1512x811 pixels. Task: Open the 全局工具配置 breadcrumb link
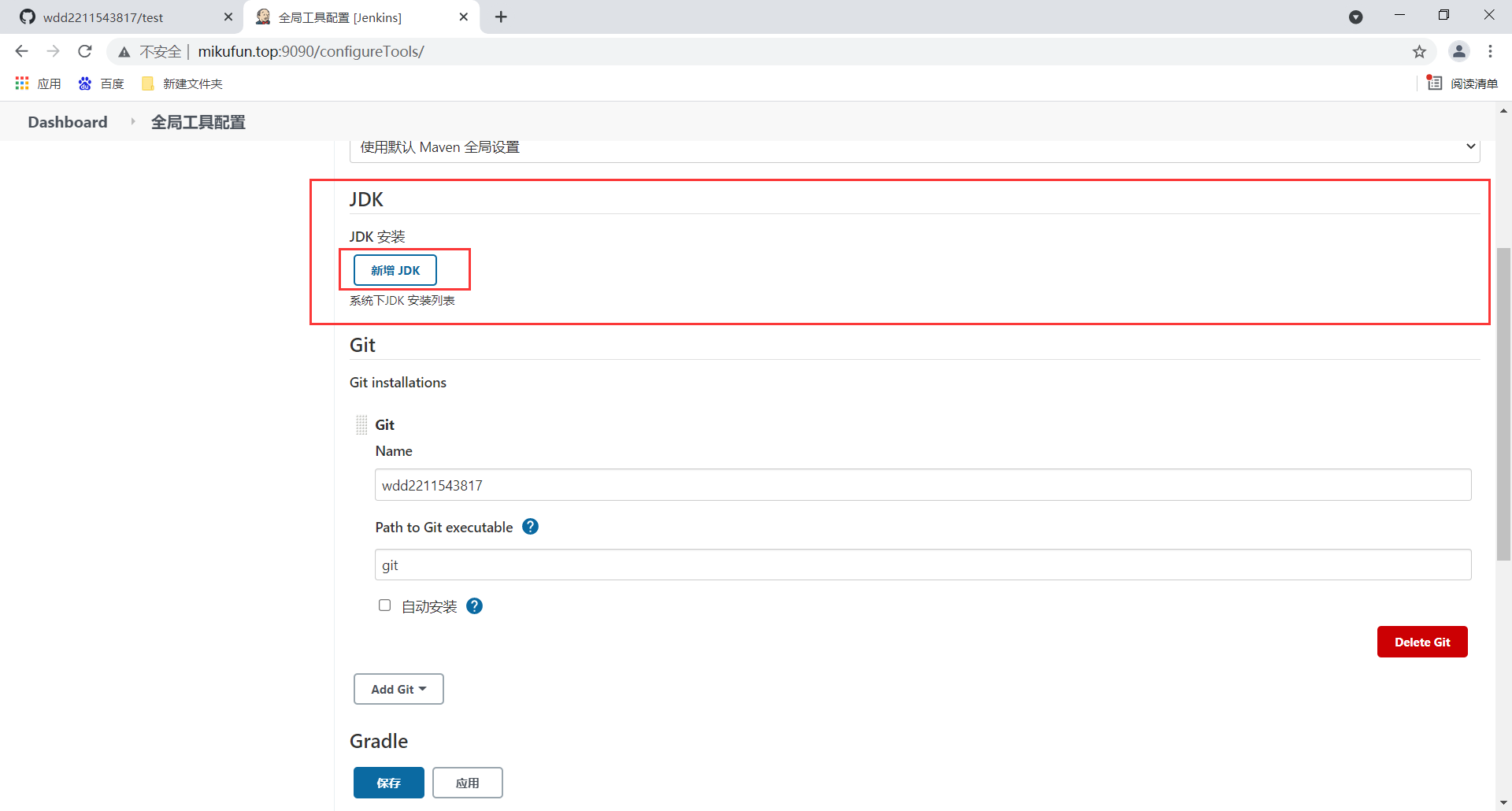pos(198,122)
